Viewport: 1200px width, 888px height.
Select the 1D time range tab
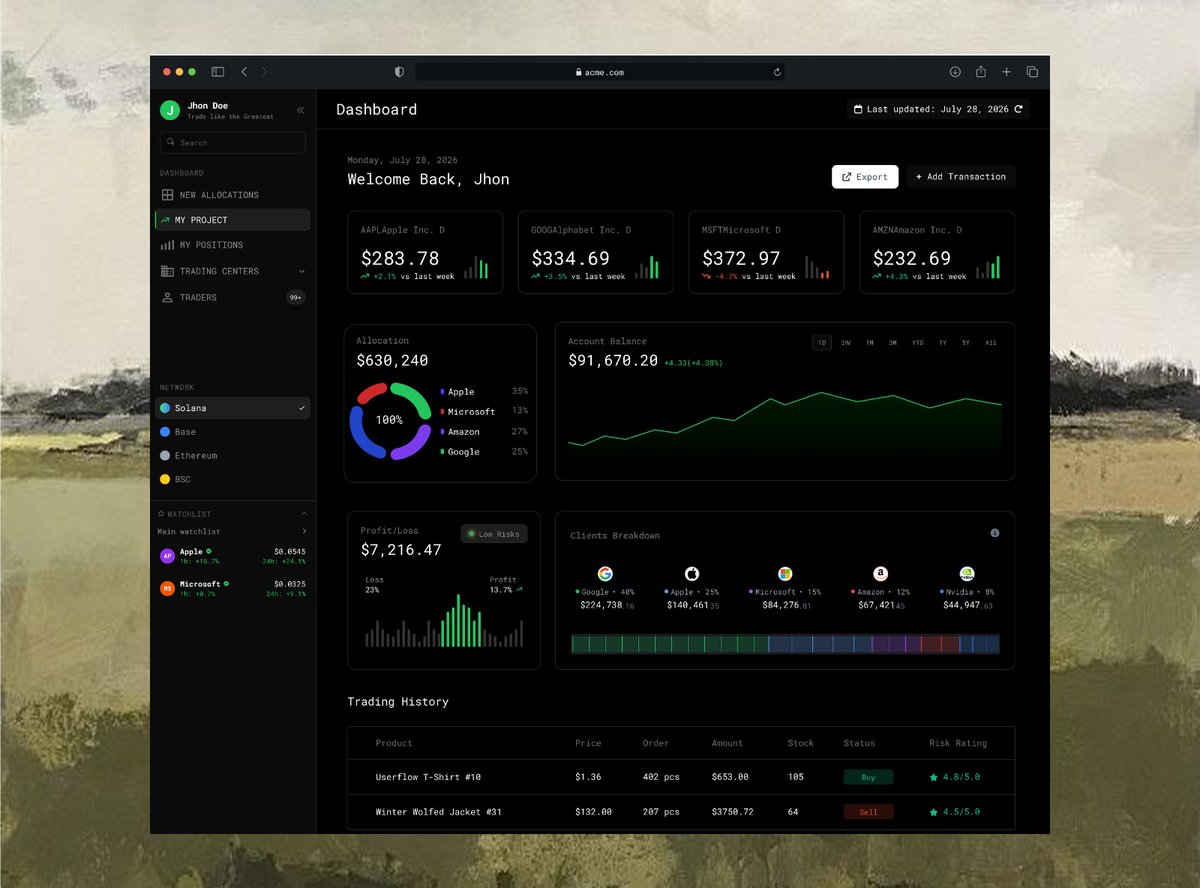(822, 343)
